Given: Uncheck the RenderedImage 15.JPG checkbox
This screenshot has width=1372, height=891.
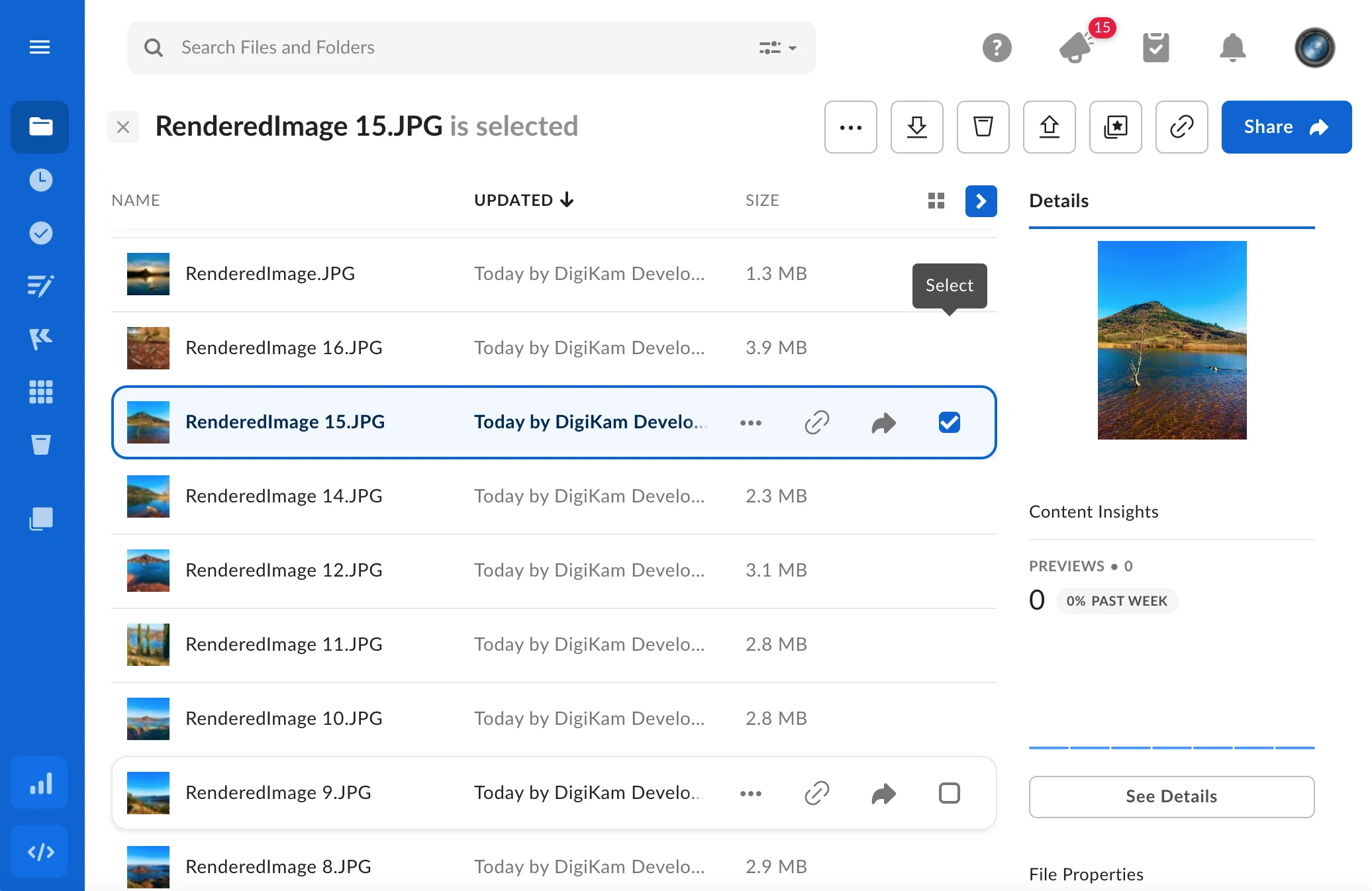Looking at the screenshot, I should point(949,422).
